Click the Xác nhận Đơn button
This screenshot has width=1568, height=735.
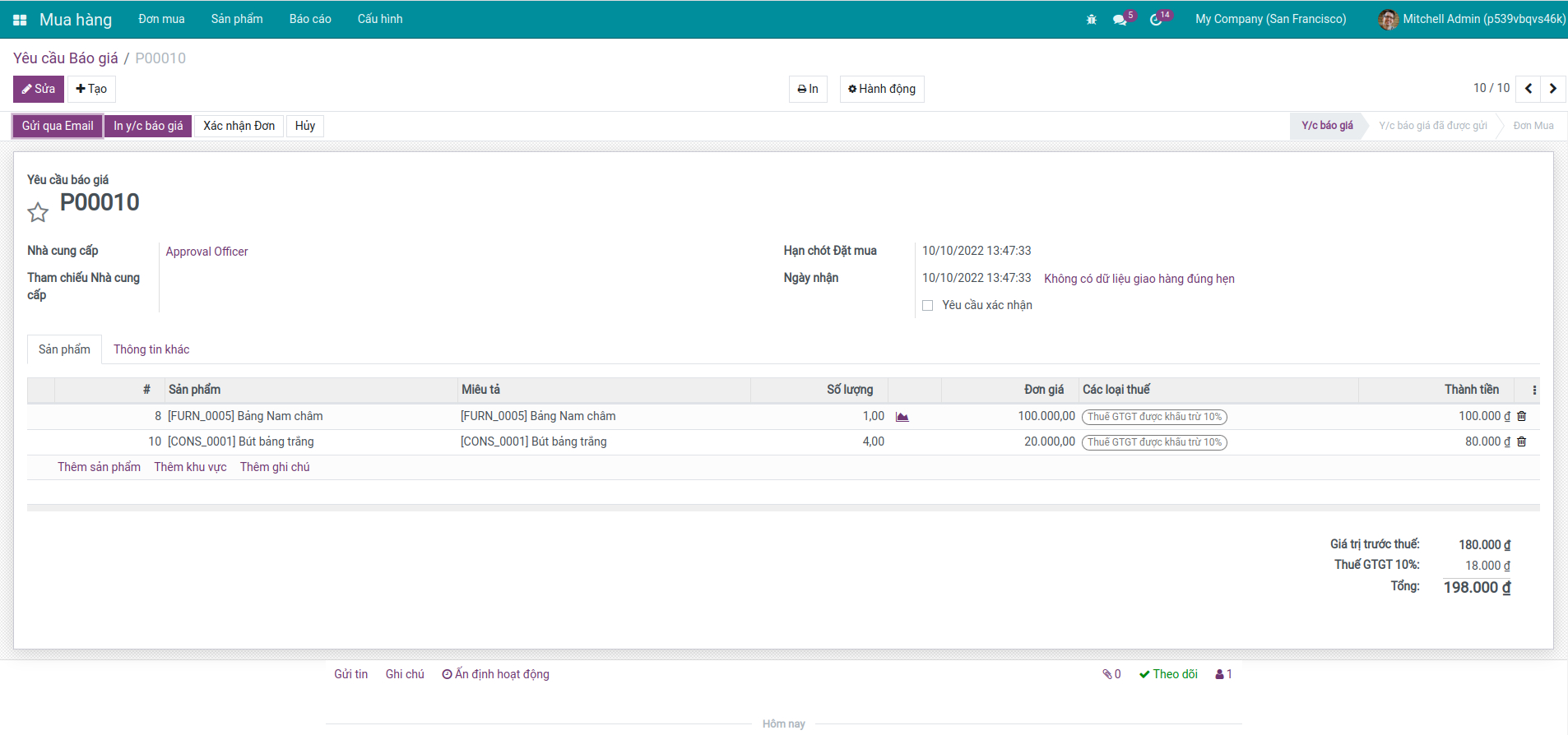coord(239,126)
